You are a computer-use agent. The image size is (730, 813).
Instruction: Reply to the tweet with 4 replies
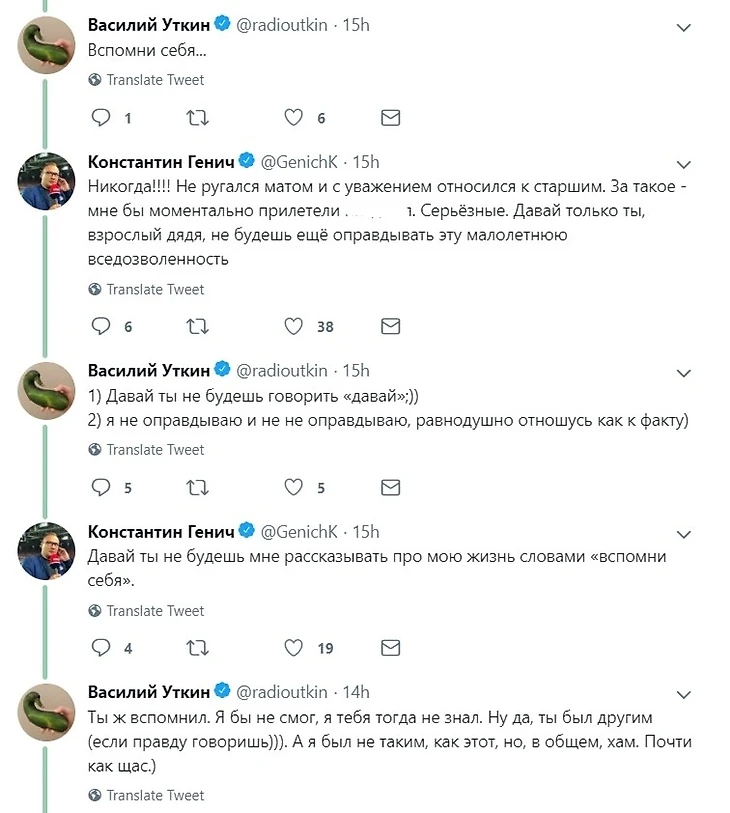[x=100, y=648]
